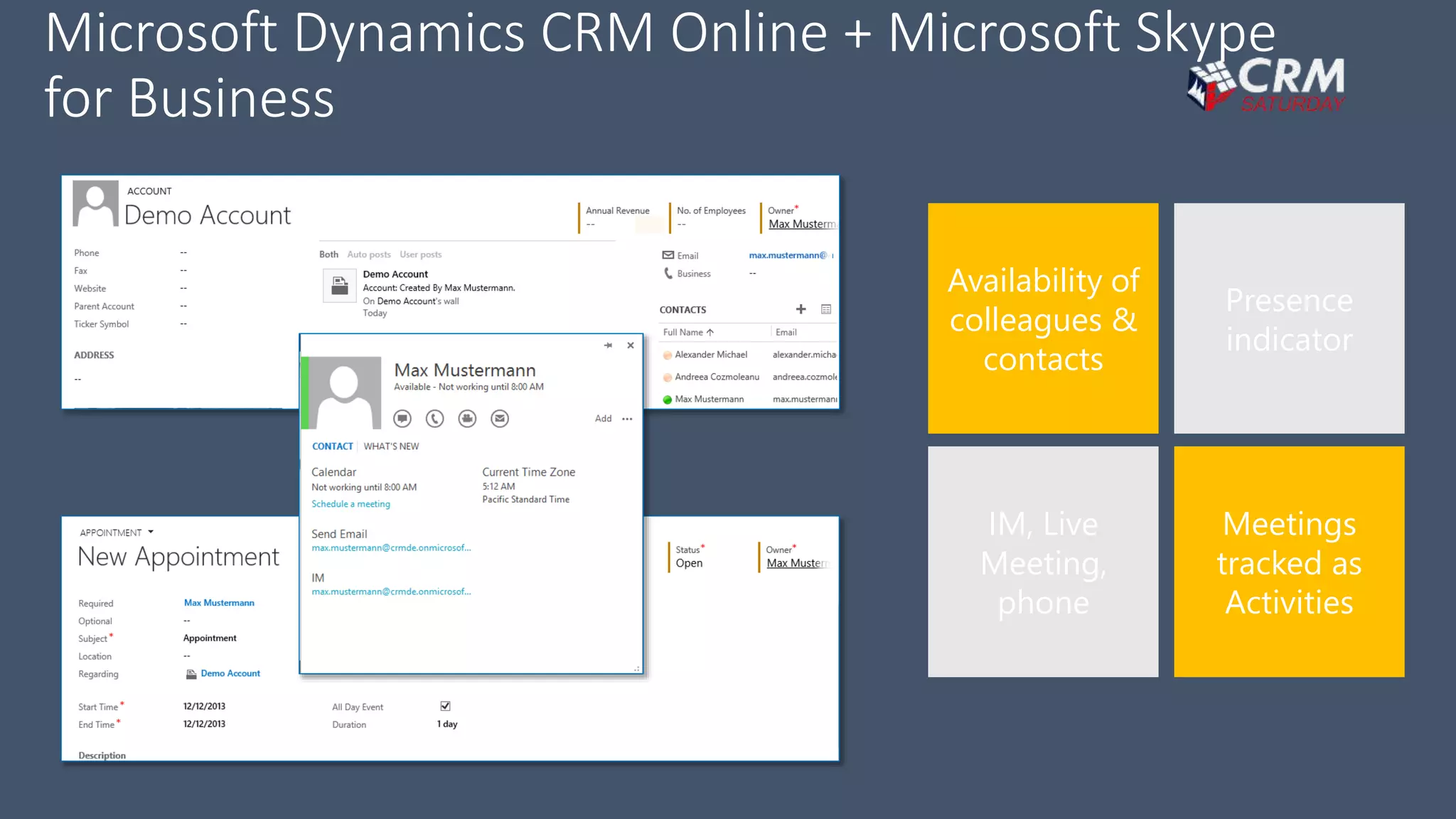Add a new contact with plus icon
This screenshot has width=1456, height=819.
[x=801, y=309]
